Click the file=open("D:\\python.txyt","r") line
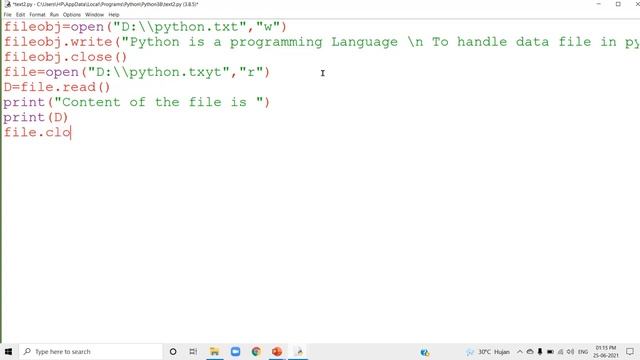Viewport: 640px width, 360px height. tap(137, 72)
